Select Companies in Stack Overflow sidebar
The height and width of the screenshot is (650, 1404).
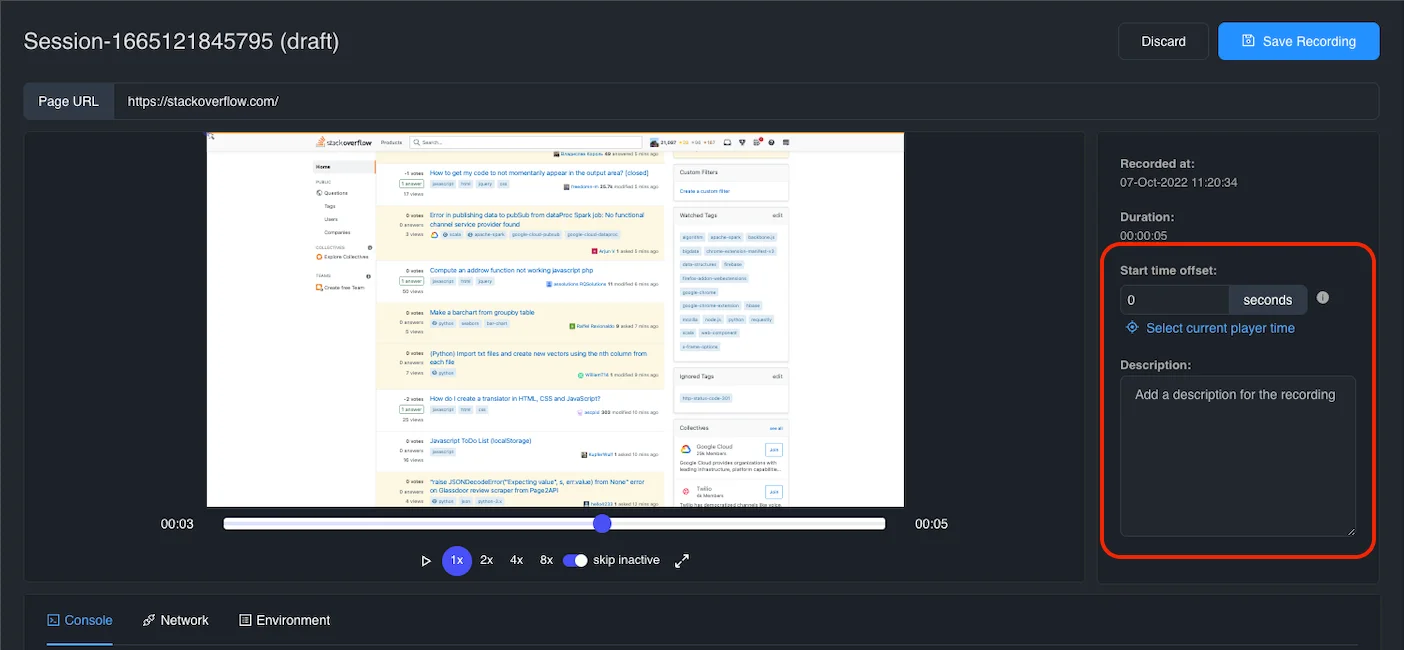pos(337,232)
